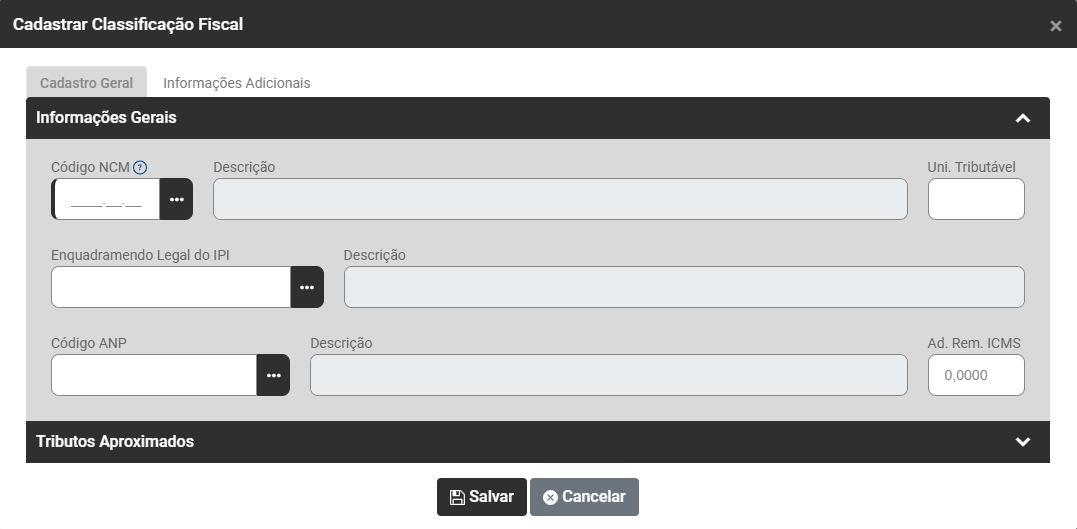Click the Uni. Tributável input field
This screenshot has width=1077, height=529.
tap(975, 199)
